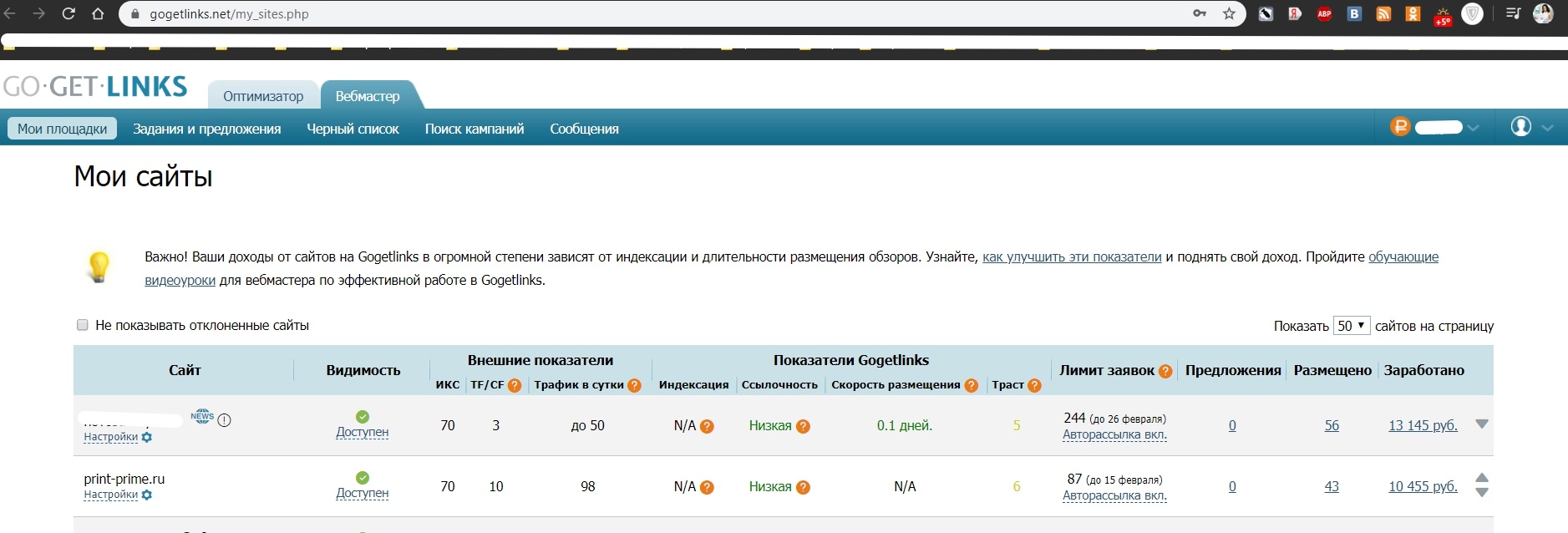Bookmark this page with star icon
The width and height of the screenshot is (1568, 533).
(1229, 13)
